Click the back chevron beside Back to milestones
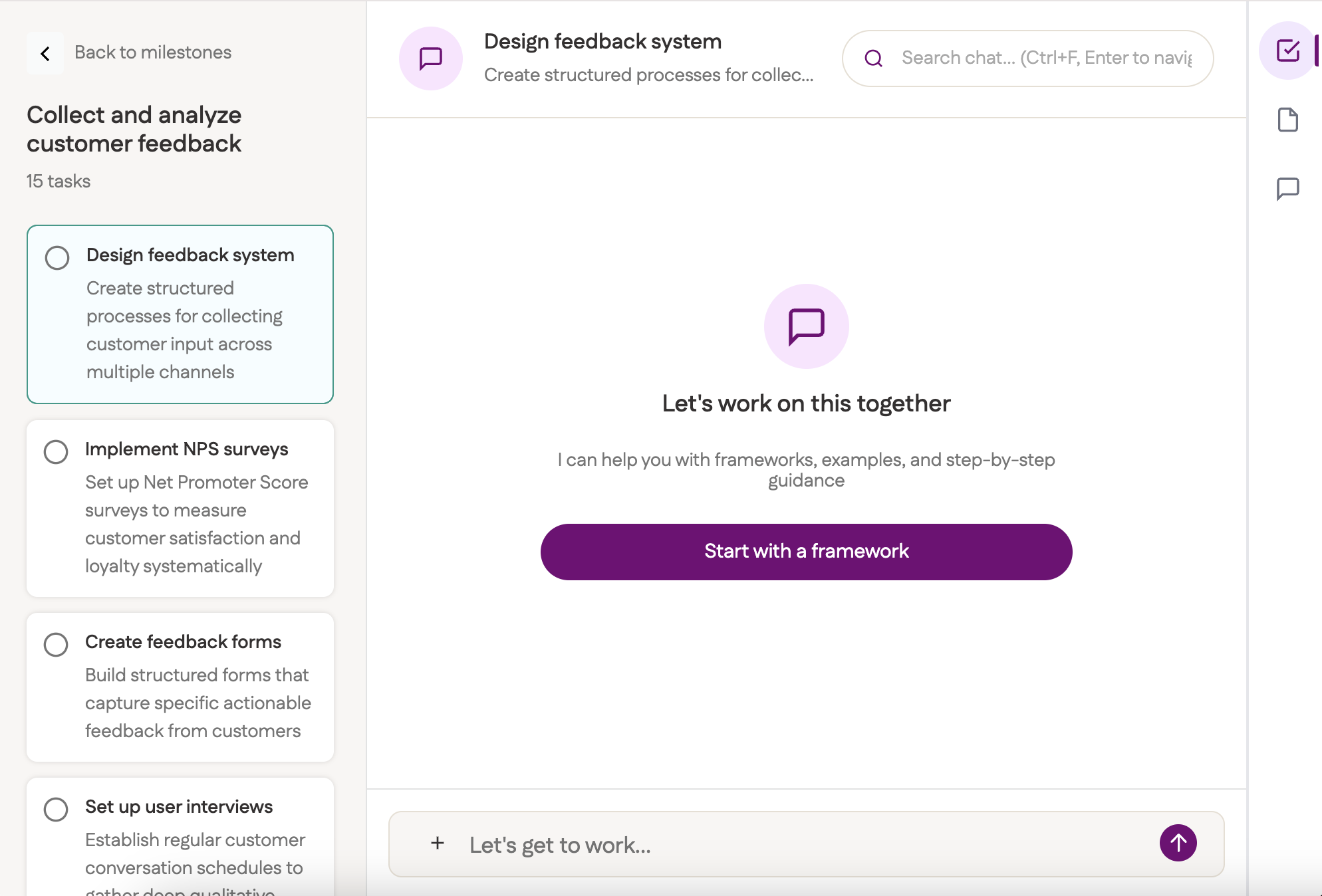1322x896 pixels. [45, 53]
